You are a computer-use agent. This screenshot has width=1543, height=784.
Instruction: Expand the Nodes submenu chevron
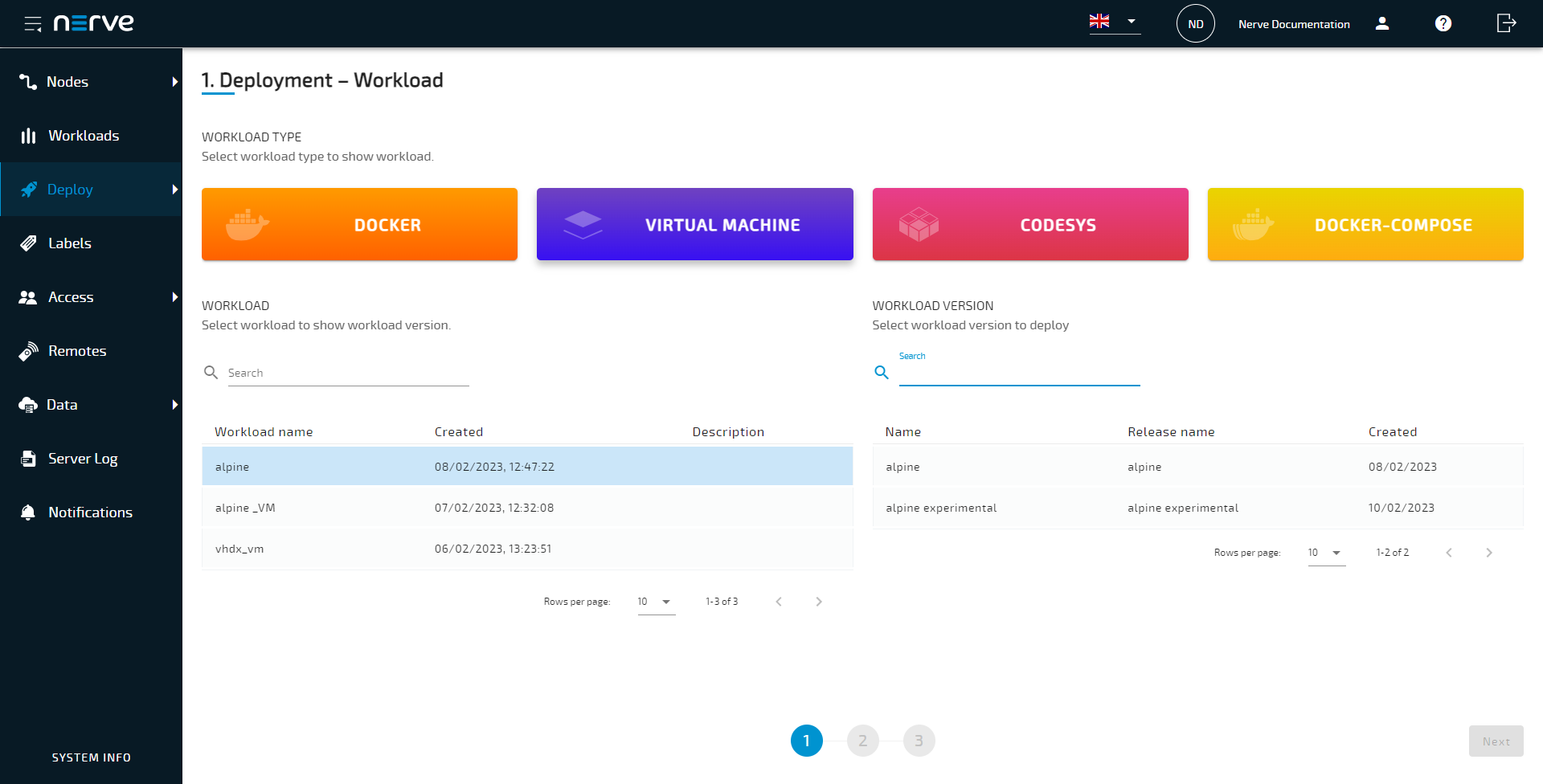point(174,81)
